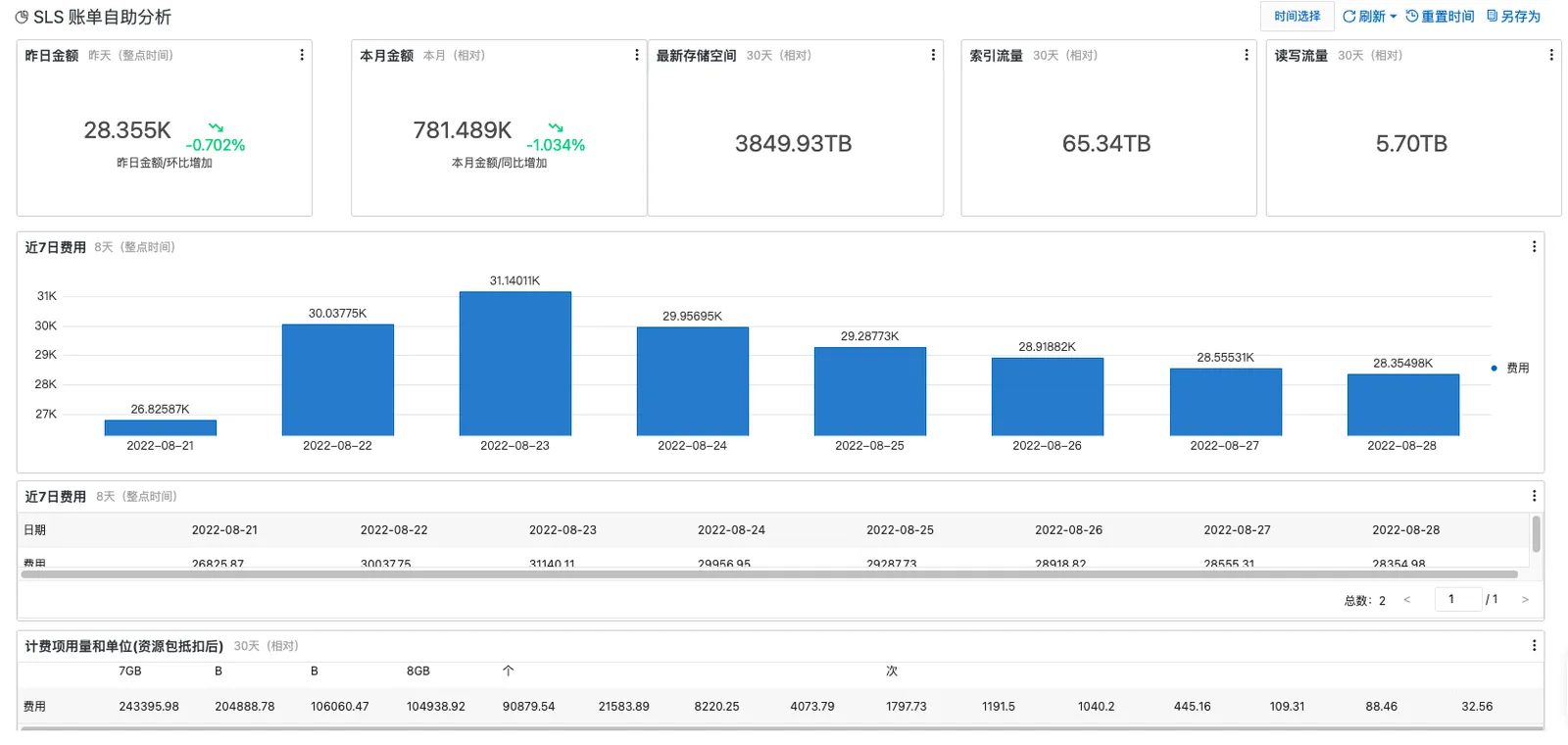This screenshot has height=745, width=1568.
Task: Click the 昨日金额 downward trend arrow icon
Action: pos(216,127)
